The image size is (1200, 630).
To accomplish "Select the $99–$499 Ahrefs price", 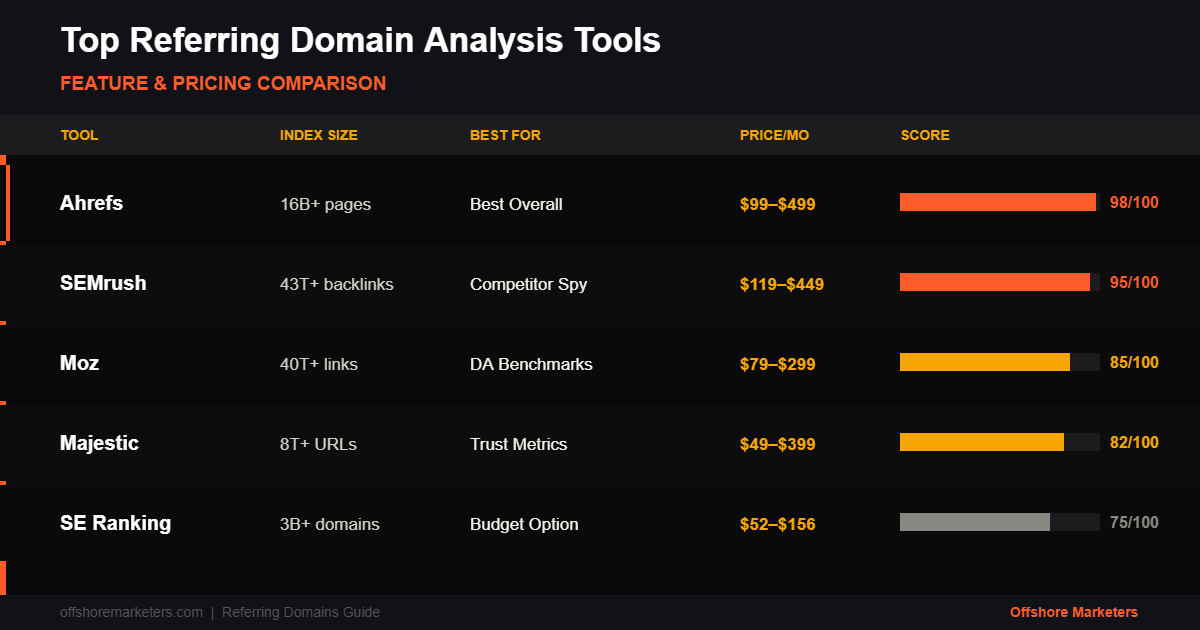I will point(778,203).
